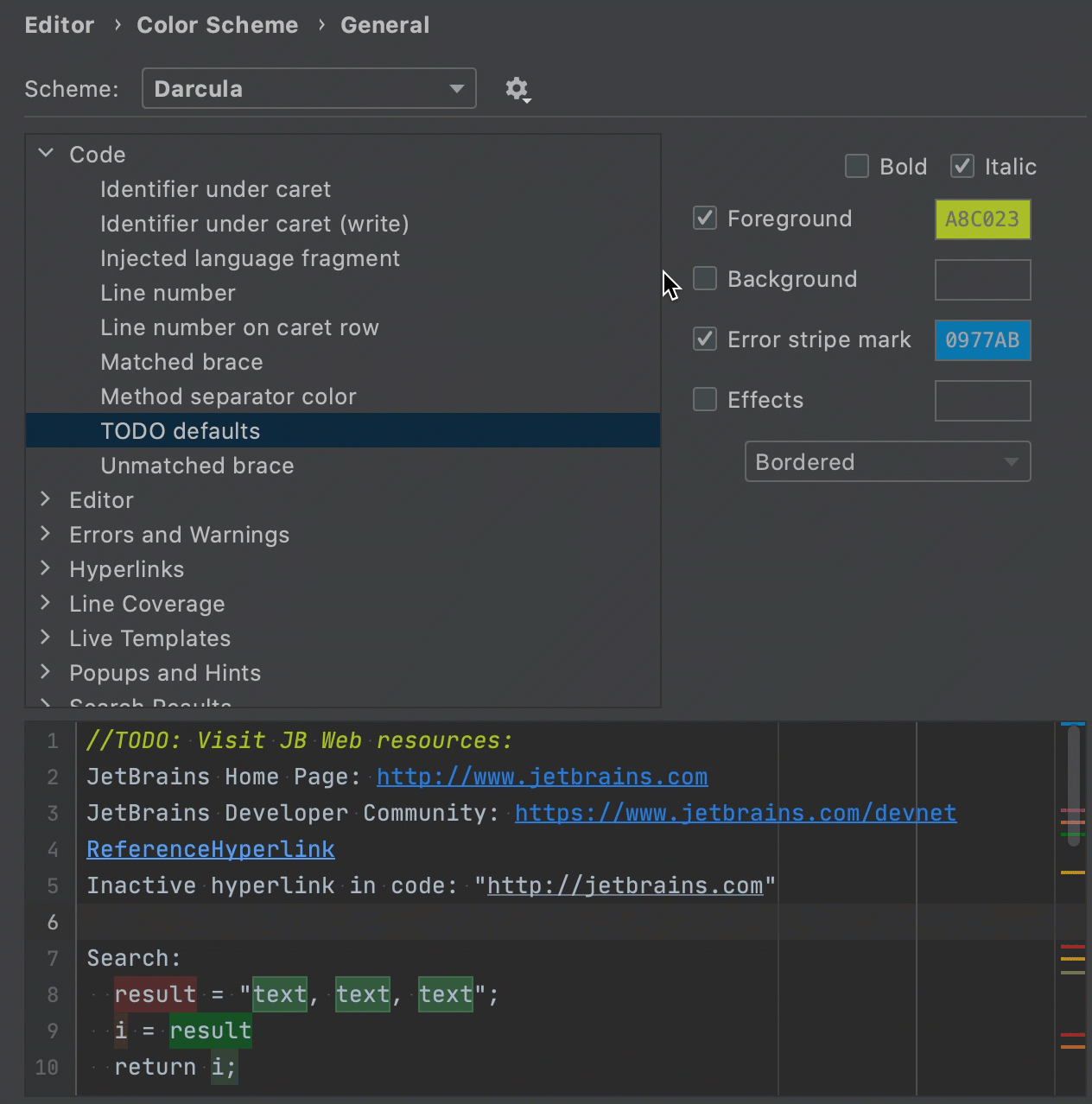Toggle the Foreground checkbox

click(x=705, y=218)
